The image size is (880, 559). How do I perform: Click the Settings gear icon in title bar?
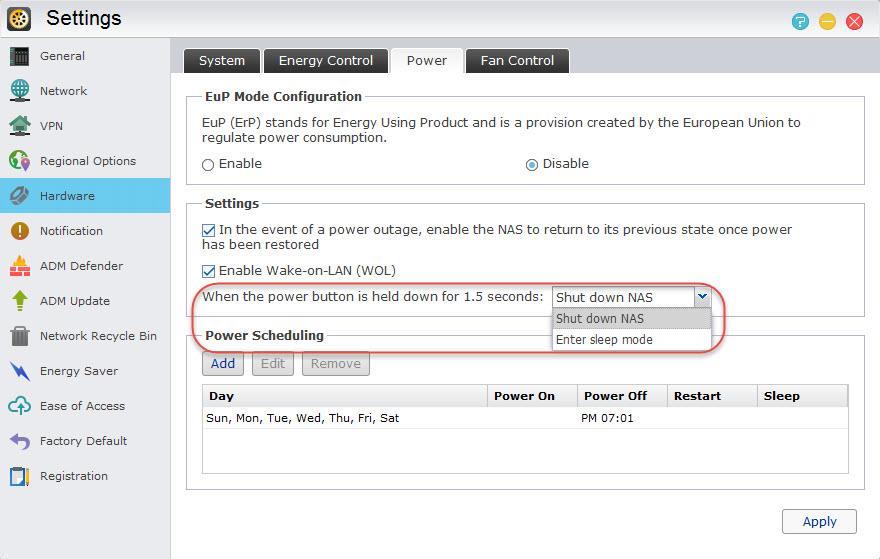tap(19, 19)
